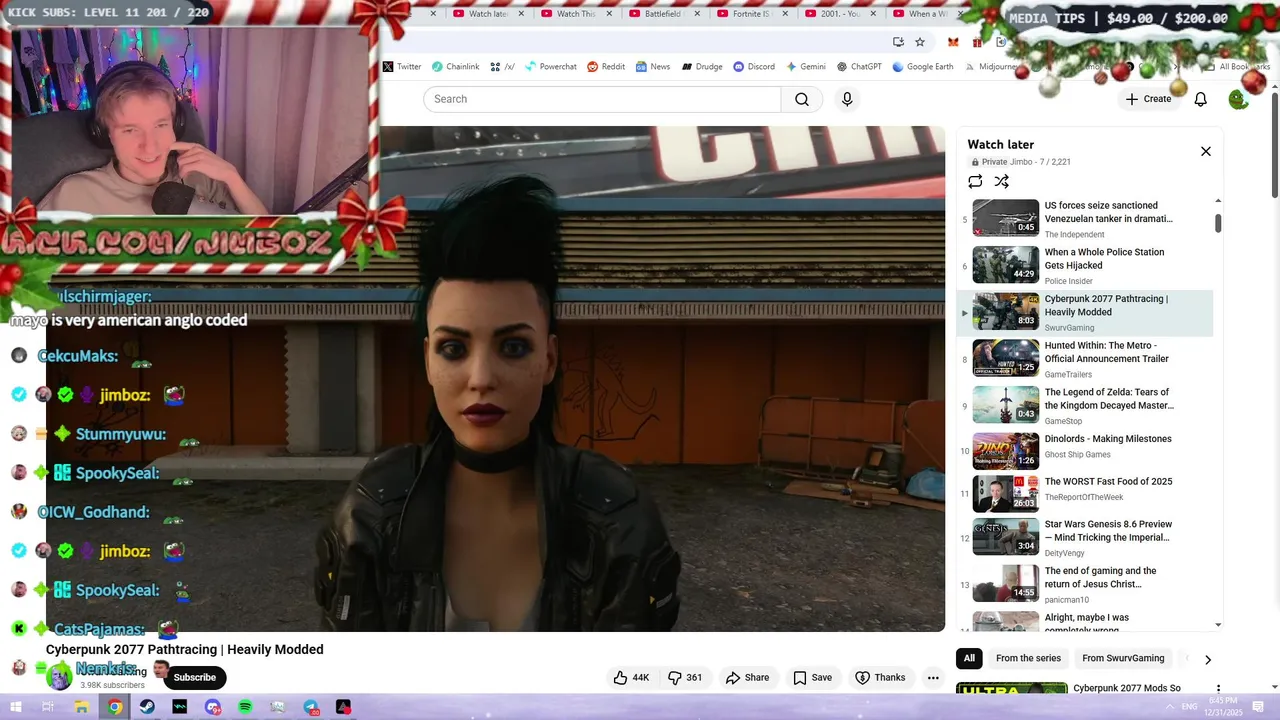This screenshot has width=1280, height=720.
Task: Open the Reddit bookmark
Action: point(606,67)
